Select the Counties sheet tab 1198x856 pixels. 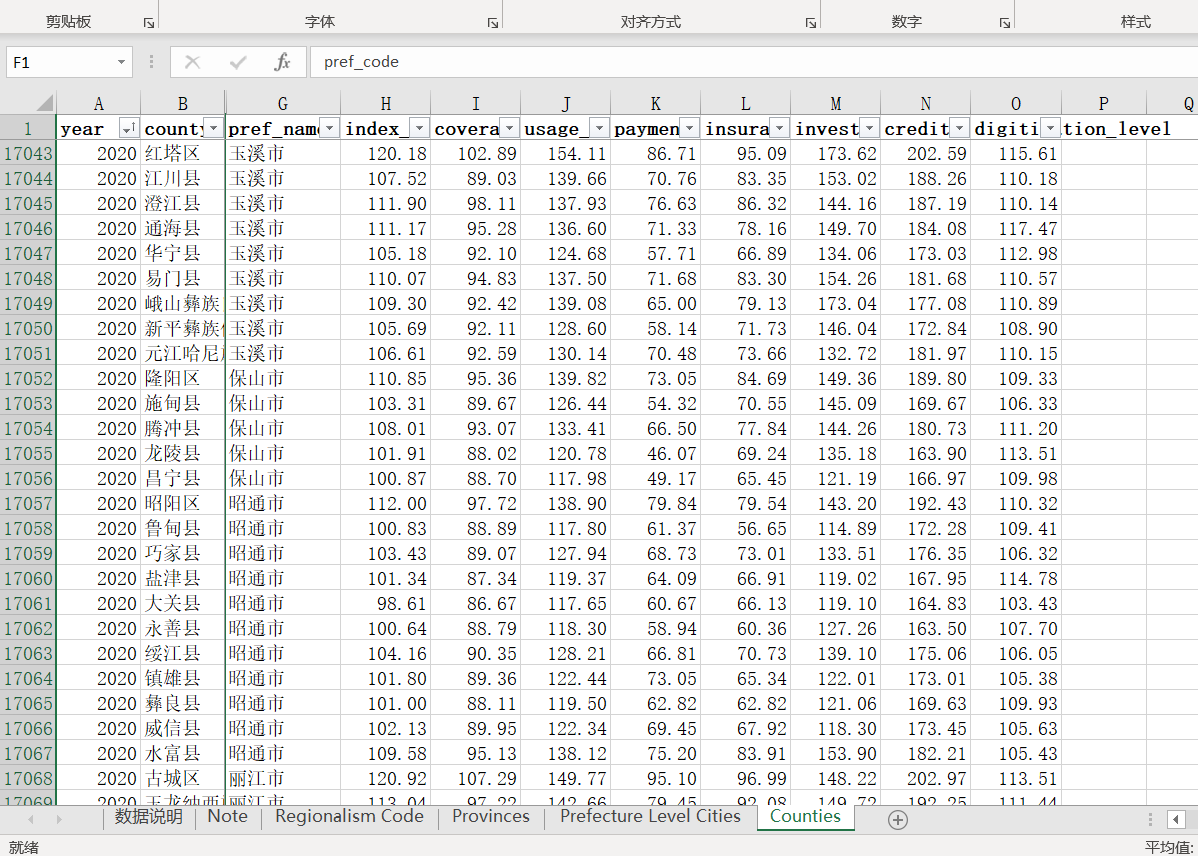pyautogui.click(x=805, y=816)
